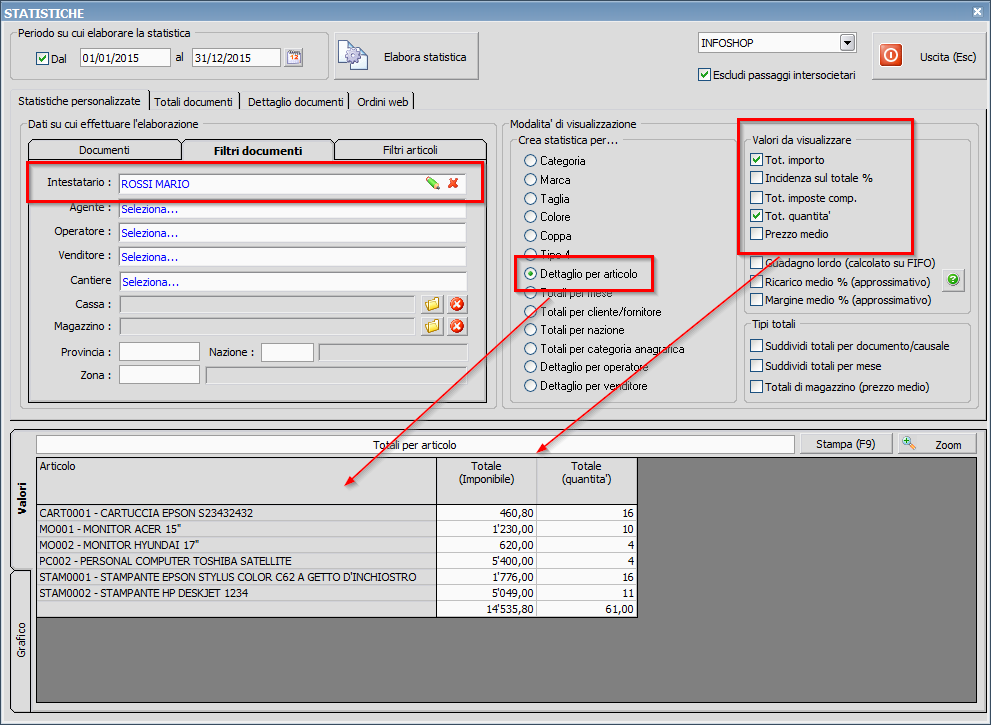Select the Totali per mese radio option

tap(531, 293)
